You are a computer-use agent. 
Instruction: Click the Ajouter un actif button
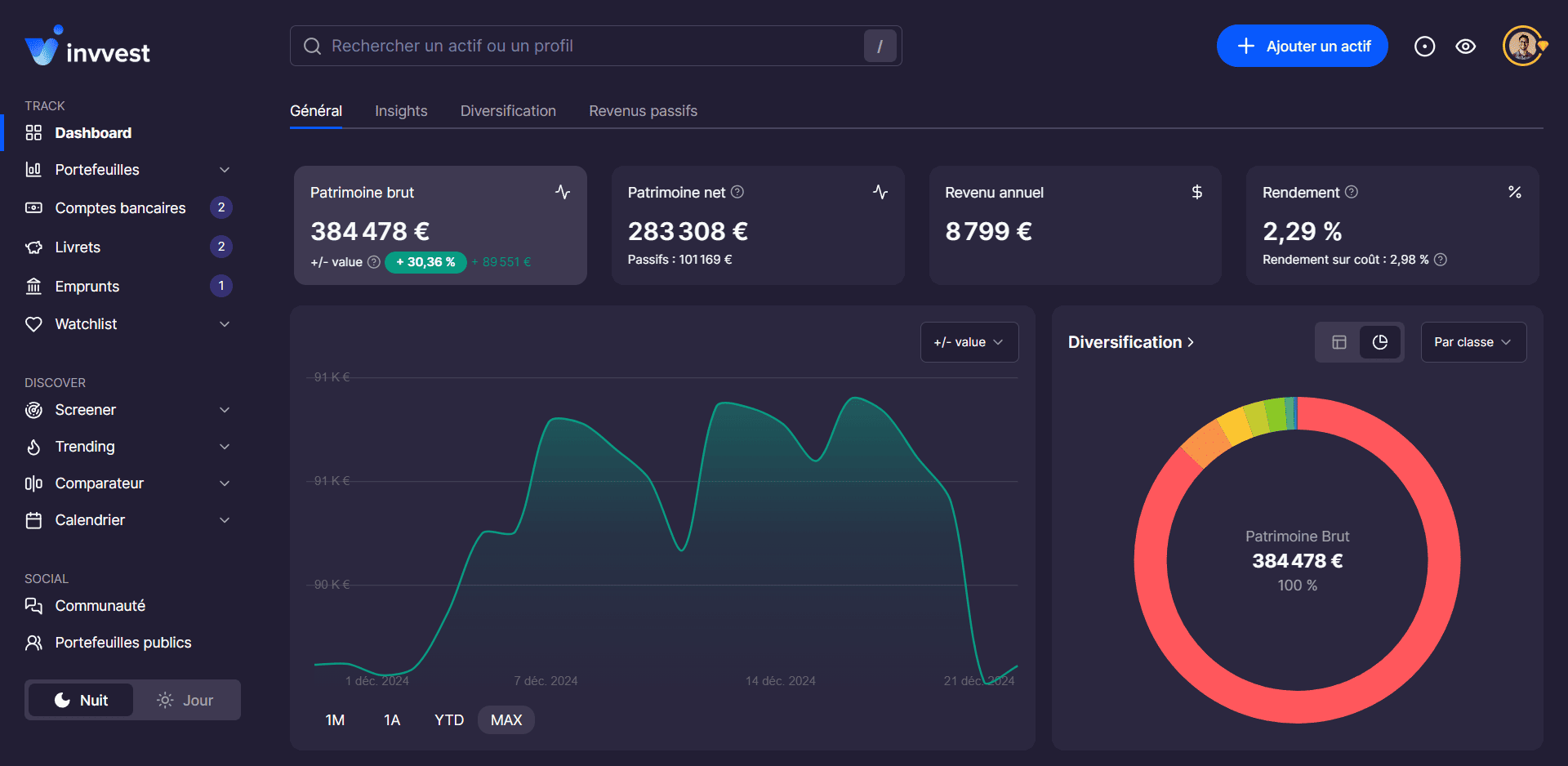(1302, 46)
